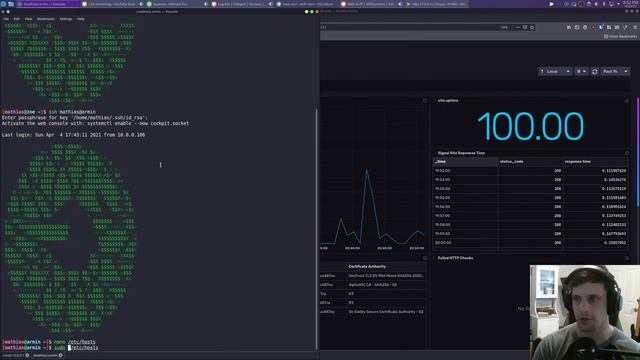Open the View menu in Konsole
Image resolution: width=640 pixels, height=360 pixels.
click(28, 19)
